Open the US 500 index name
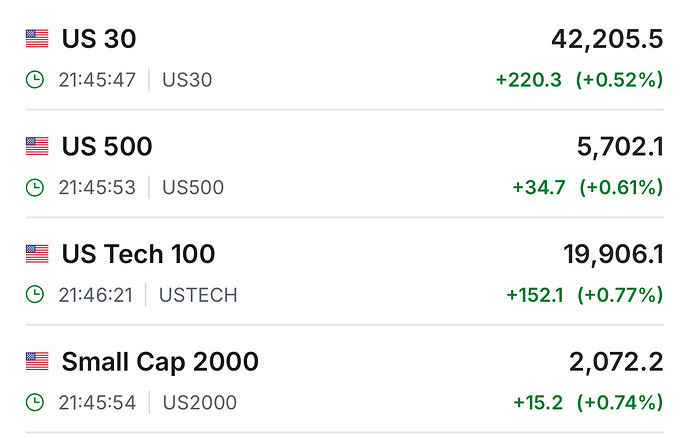The image size is (690, 438). point(107,147)
